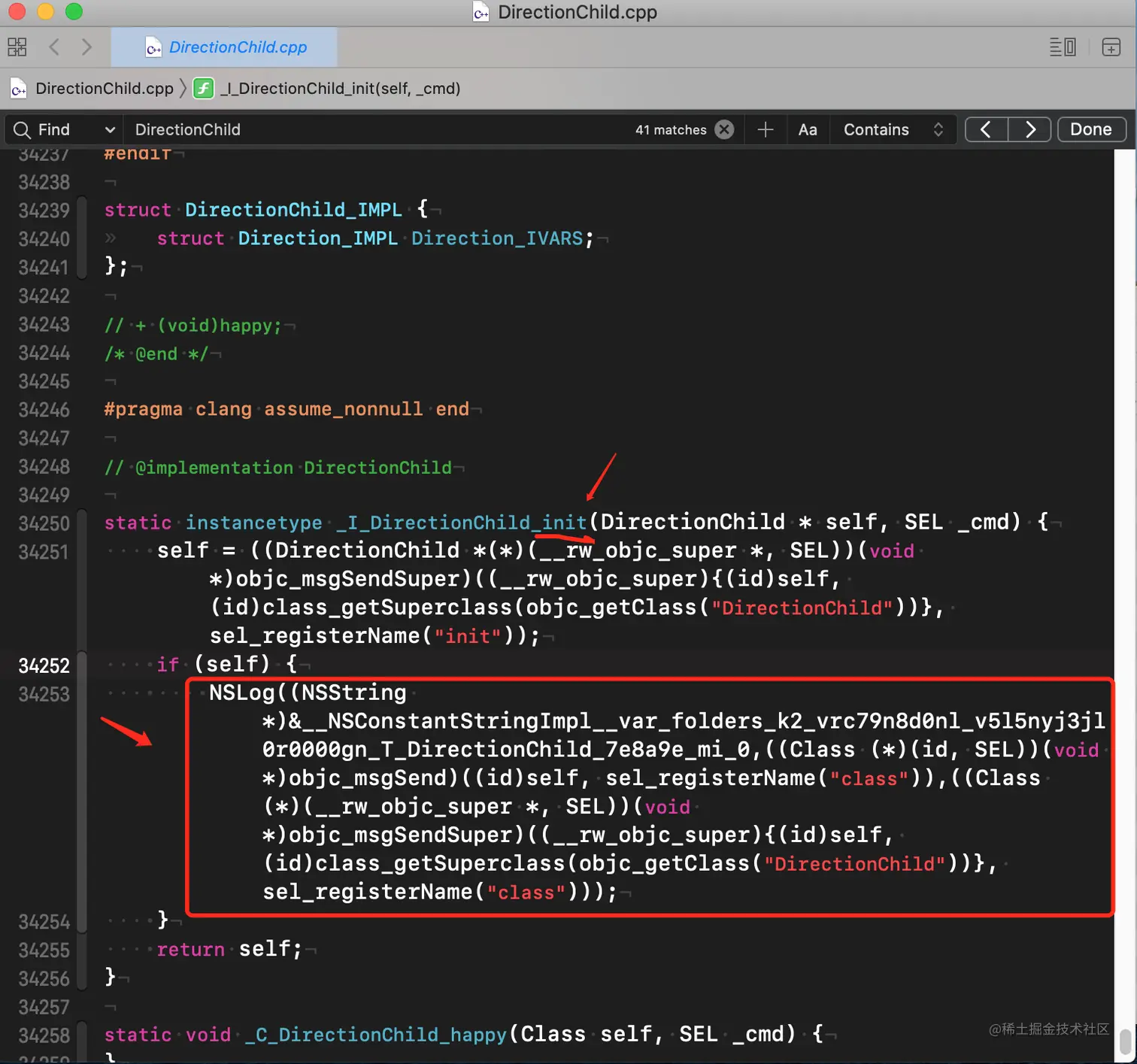This screenshot has height=1064, width=1137.
Task: Click the _I_DirectionChild_init function name
Action: (x=461, y=523)
